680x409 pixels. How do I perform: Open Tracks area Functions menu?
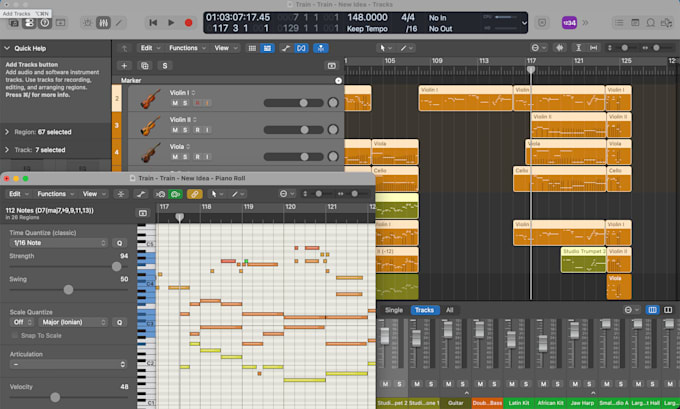point(187,48)
